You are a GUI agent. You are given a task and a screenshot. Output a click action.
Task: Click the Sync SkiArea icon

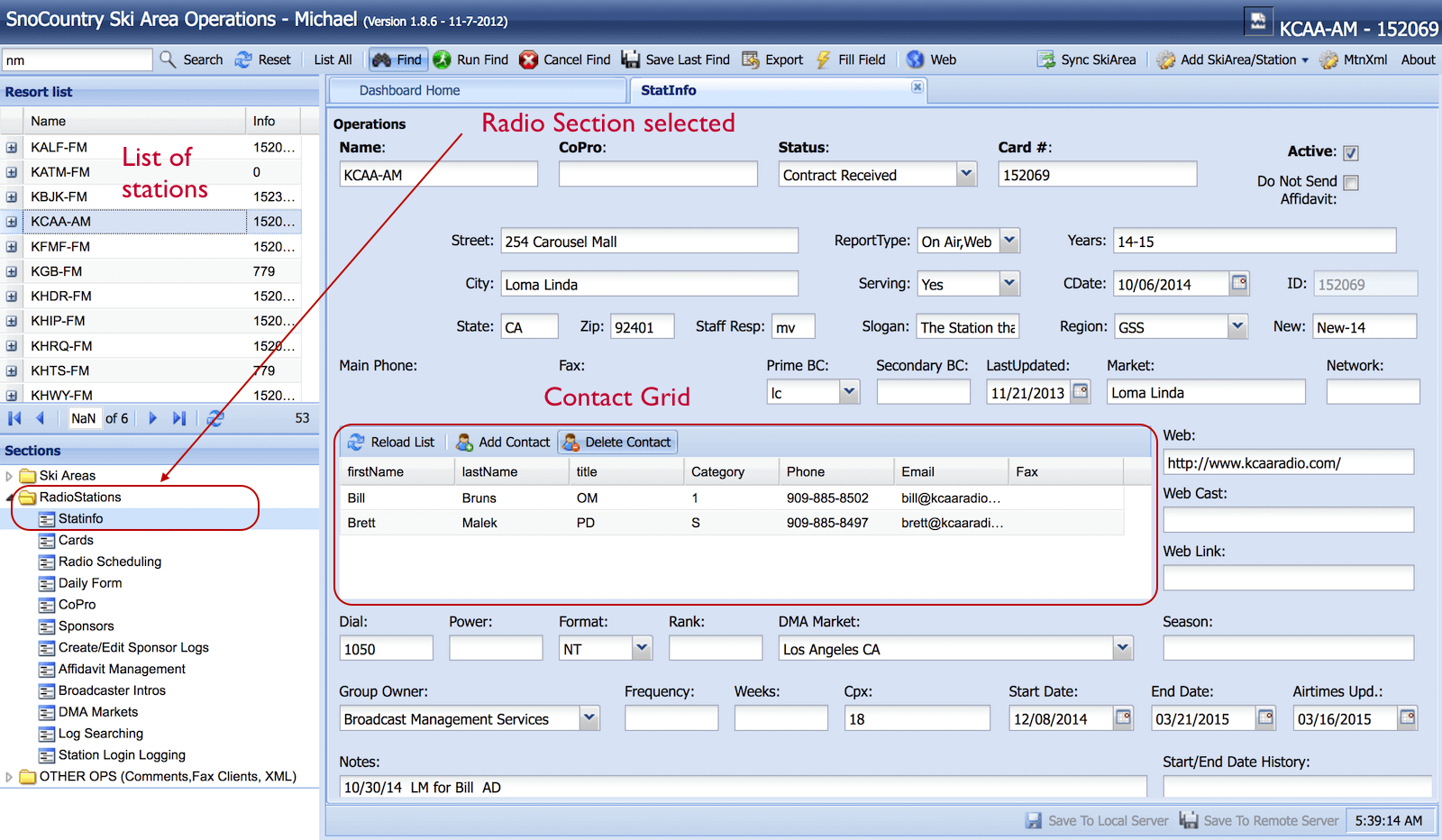coord(1045,59)
